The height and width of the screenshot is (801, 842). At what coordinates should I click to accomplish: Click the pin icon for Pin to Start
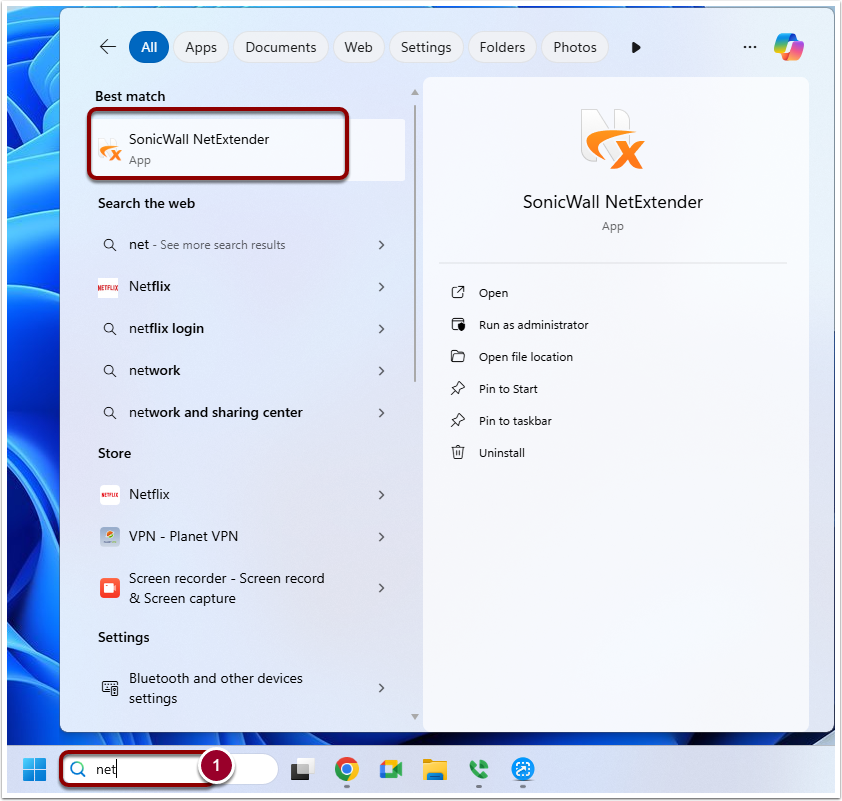pos(458,388)
